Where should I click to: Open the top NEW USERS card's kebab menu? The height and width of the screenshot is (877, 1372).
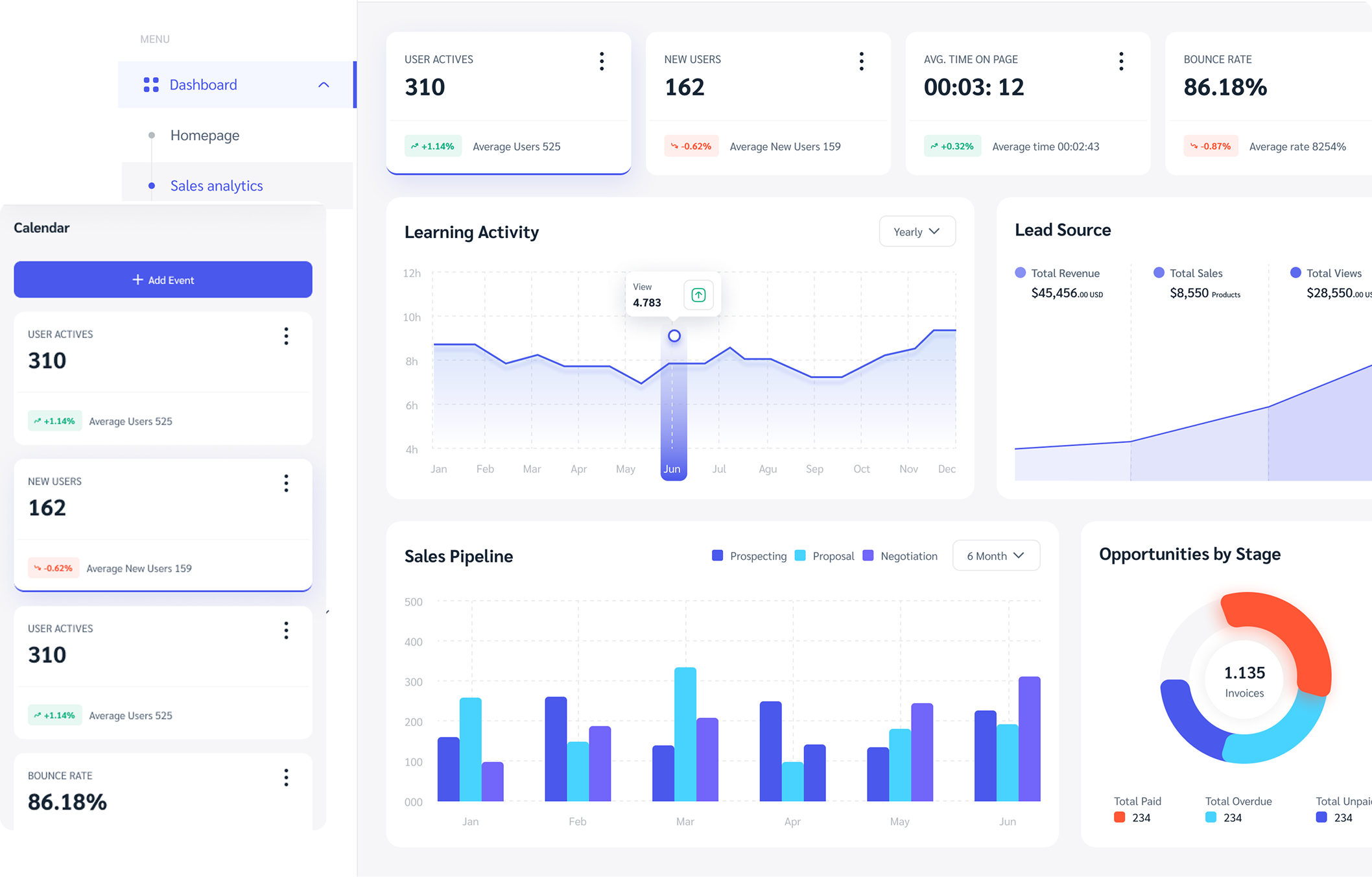(x=861, y=62)
